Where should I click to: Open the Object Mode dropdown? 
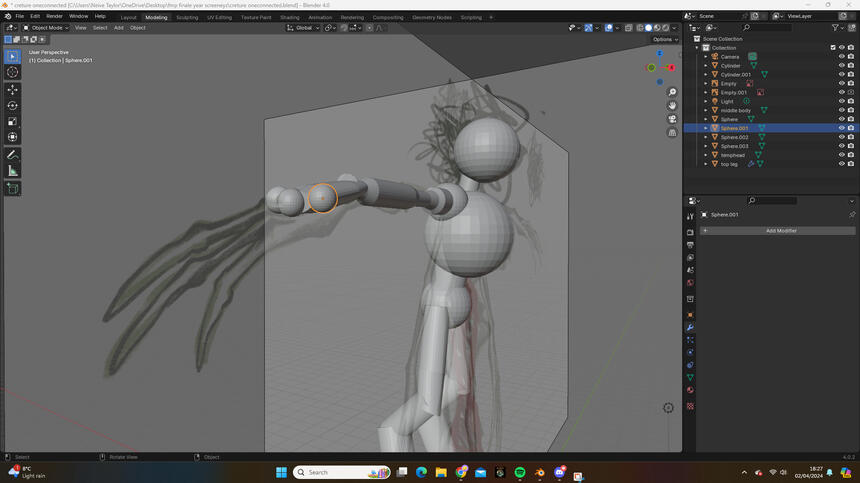[x=46, y=28]
